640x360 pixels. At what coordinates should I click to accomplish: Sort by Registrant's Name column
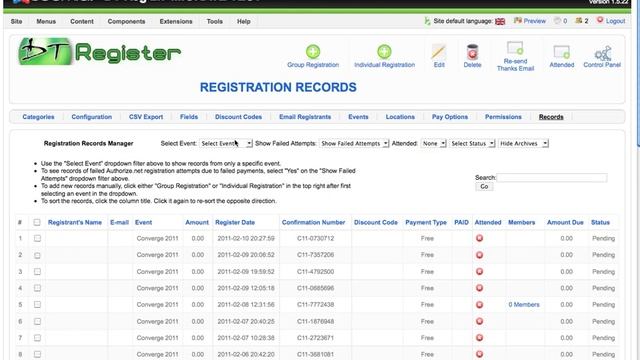[x=75, y=222]
